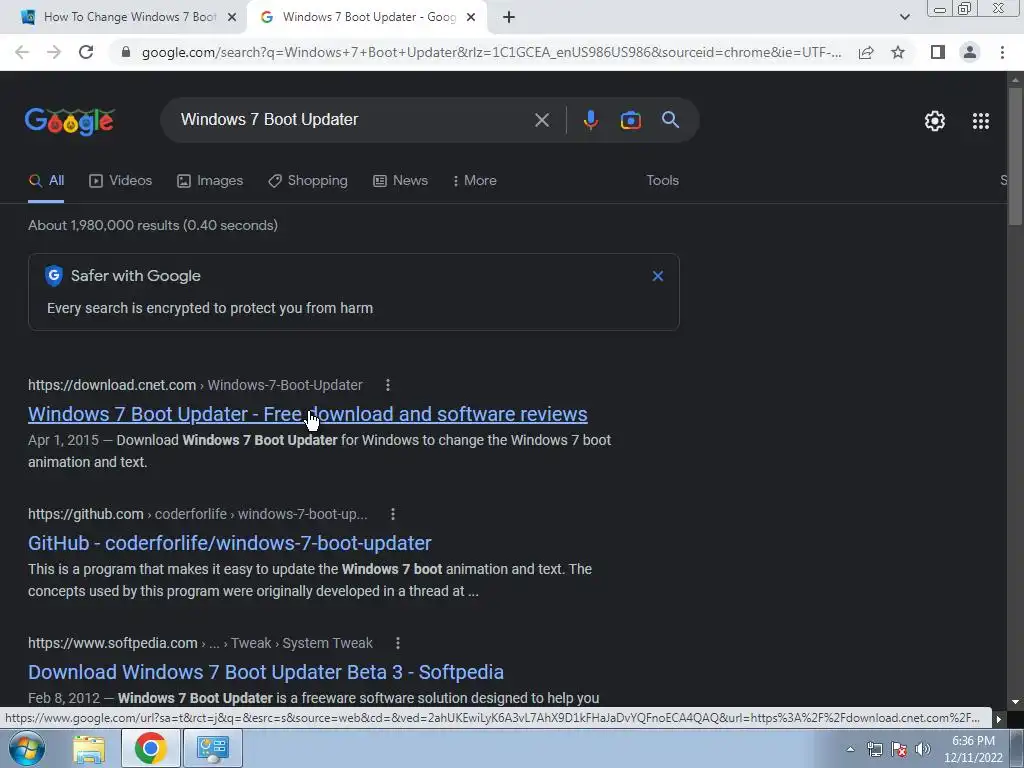Open Windows 7 Boot Updater cnet link
Viewport: 1024px width, 768px height.
tap(308, 414)
